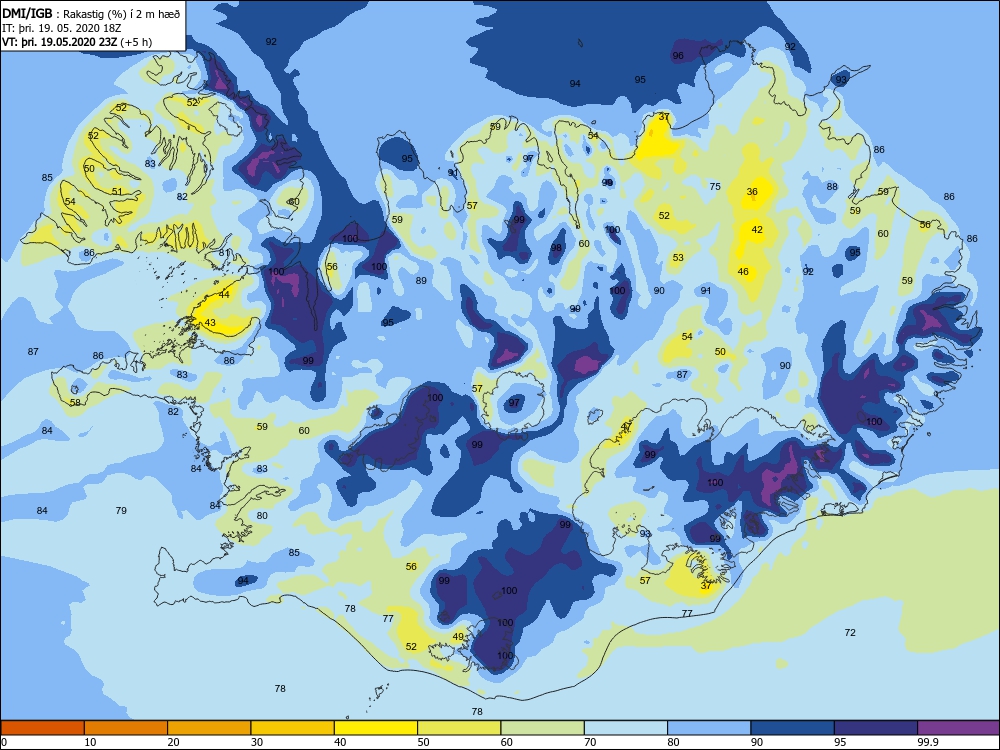Image resolution: width=1000 pixels, height=750 pixels.
Task: Click the 'IT: þri. 19. 05. 2020 18Z' line
Action: point(62,28)
